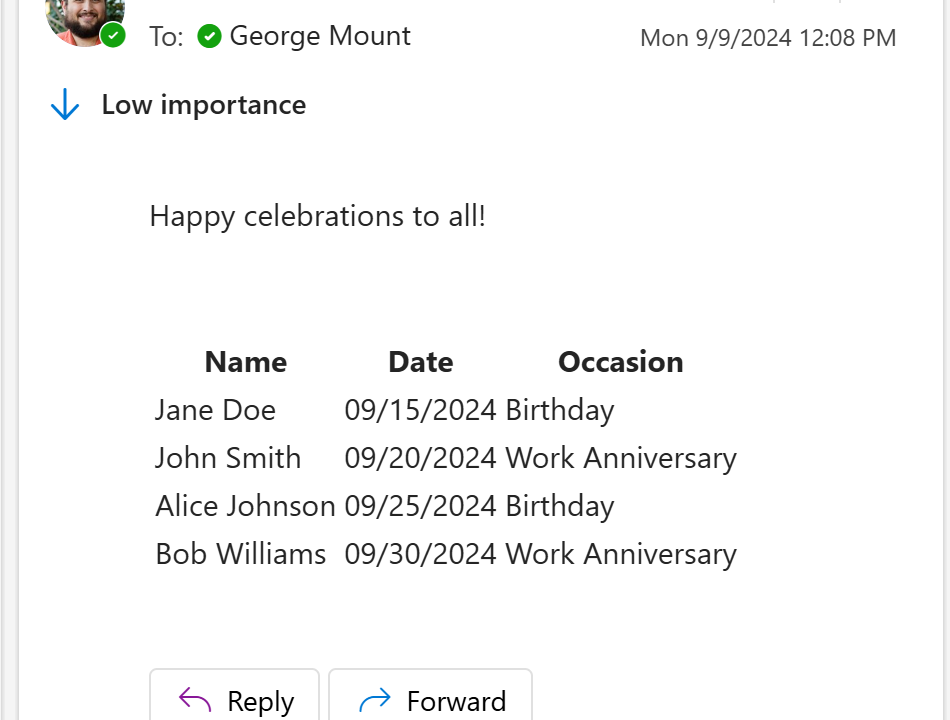Click Bob Williams in the table

(241, 554)
